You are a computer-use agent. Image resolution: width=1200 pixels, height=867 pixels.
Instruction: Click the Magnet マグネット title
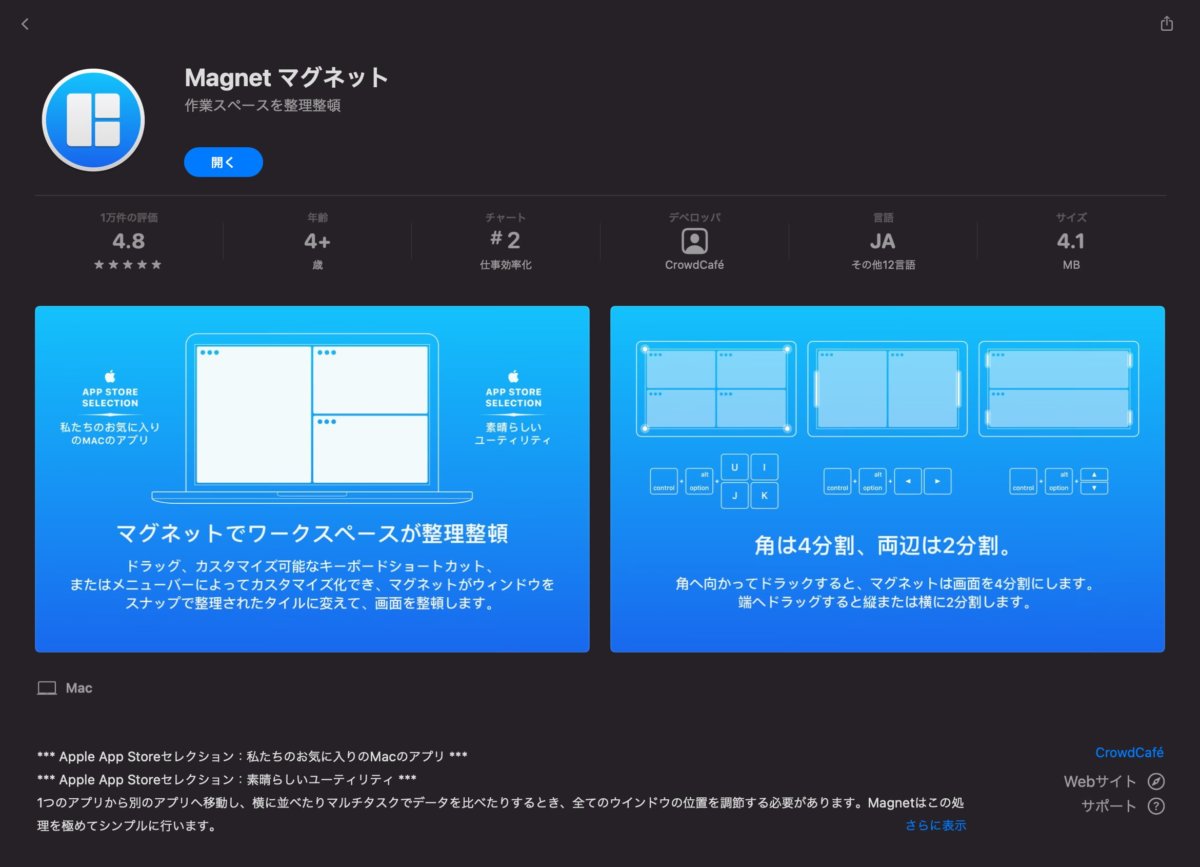285,77
